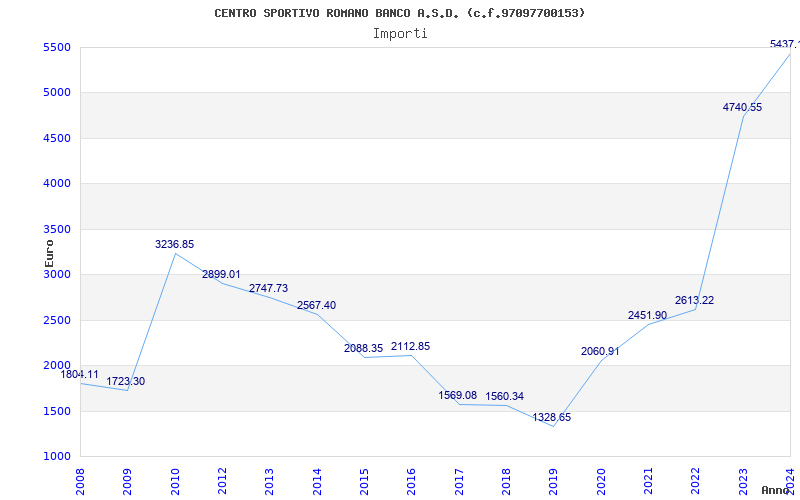Click data label 4740.55
The height and width of the screenshot is (500, 800).
click(x=742, y=108)
